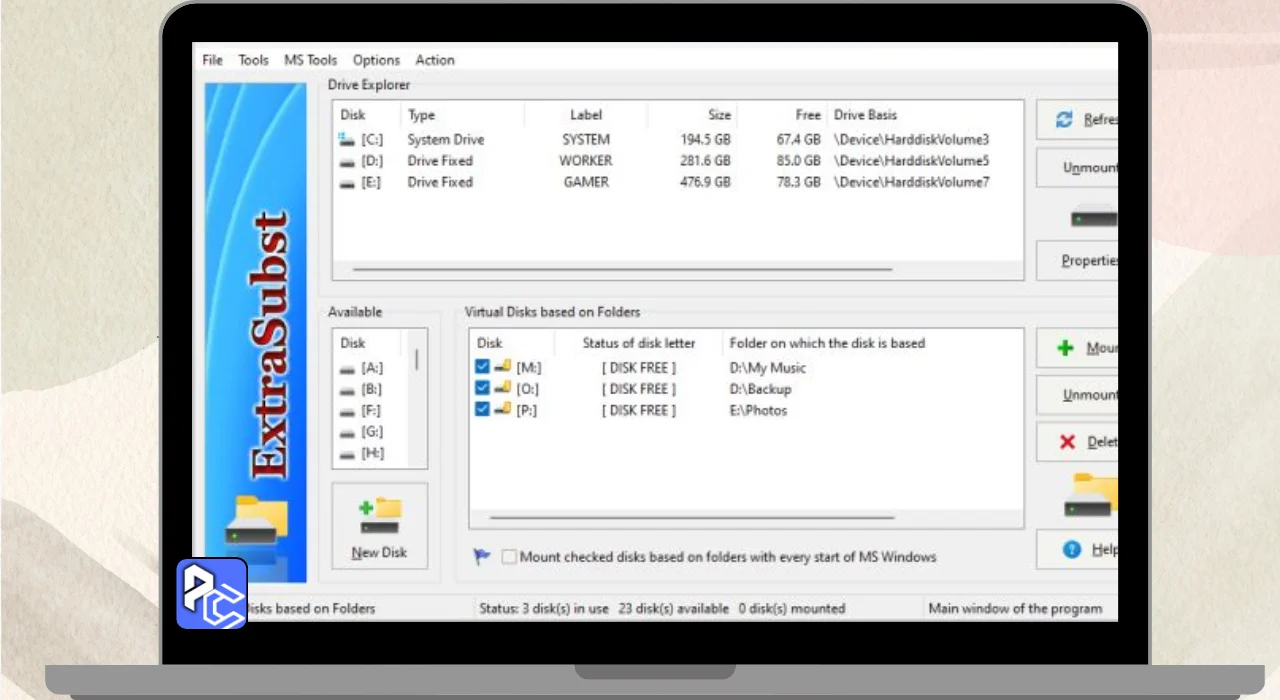This screenshot has height=700, width=1280.
Task: Click the New Disk folder icon
Action: point(379,515)
